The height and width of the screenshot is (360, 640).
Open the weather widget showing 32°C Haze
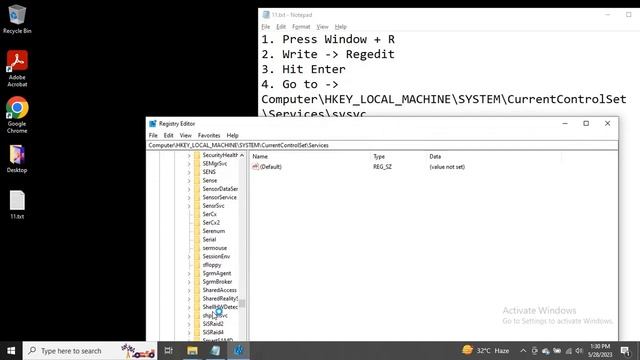(486, 351)
